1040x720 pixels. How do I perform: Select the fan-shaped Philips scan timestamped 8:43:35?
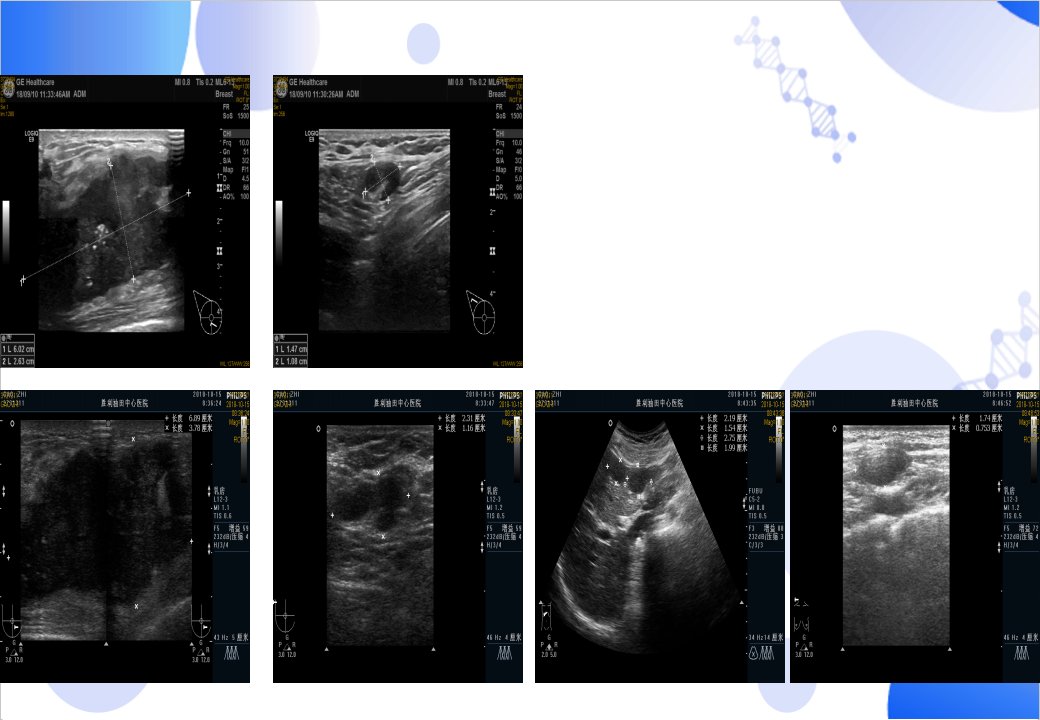[660, 536]
